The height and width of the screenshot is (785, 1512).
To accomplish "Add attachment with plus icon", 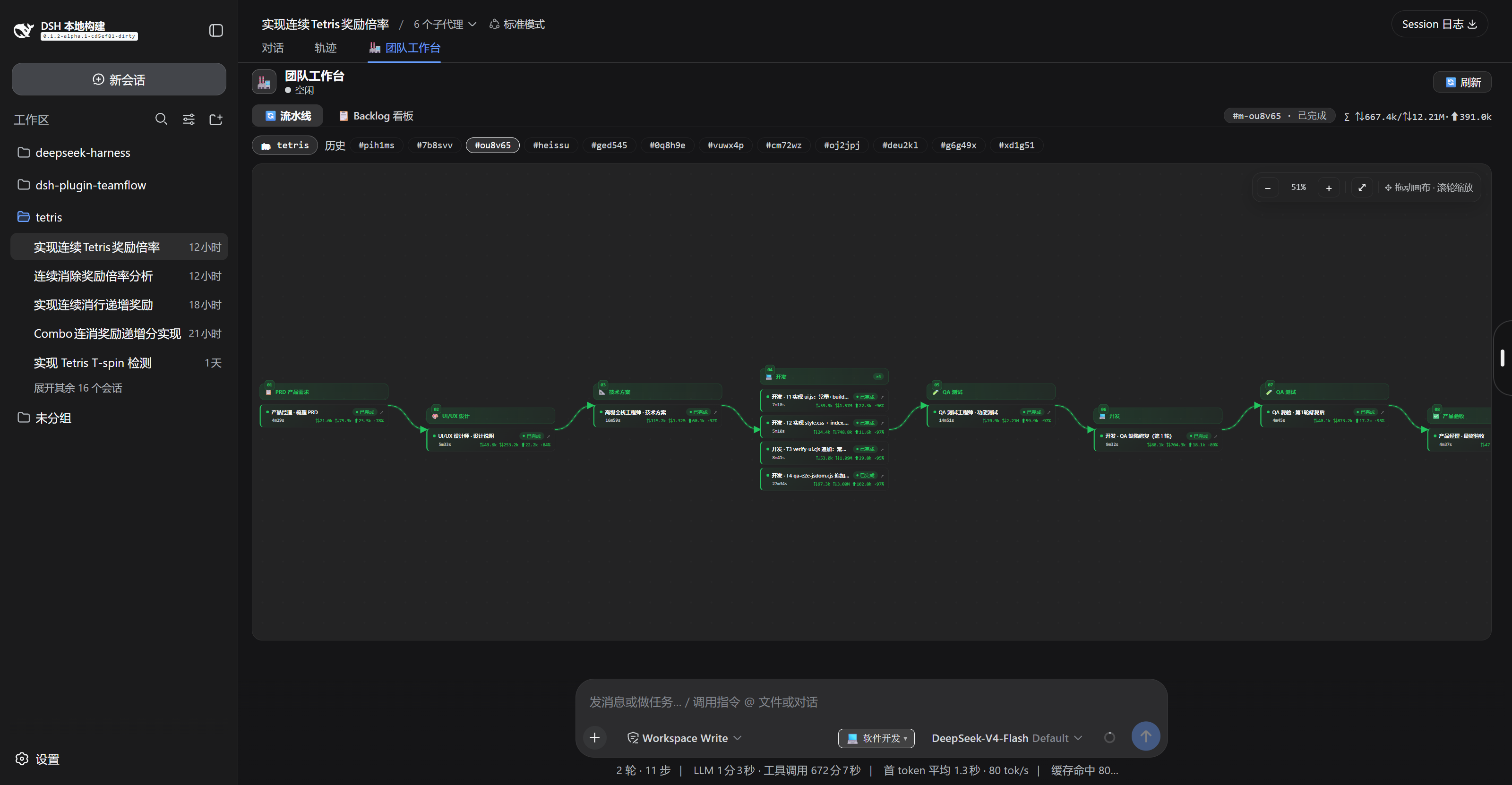I will (x=594, y=737).
